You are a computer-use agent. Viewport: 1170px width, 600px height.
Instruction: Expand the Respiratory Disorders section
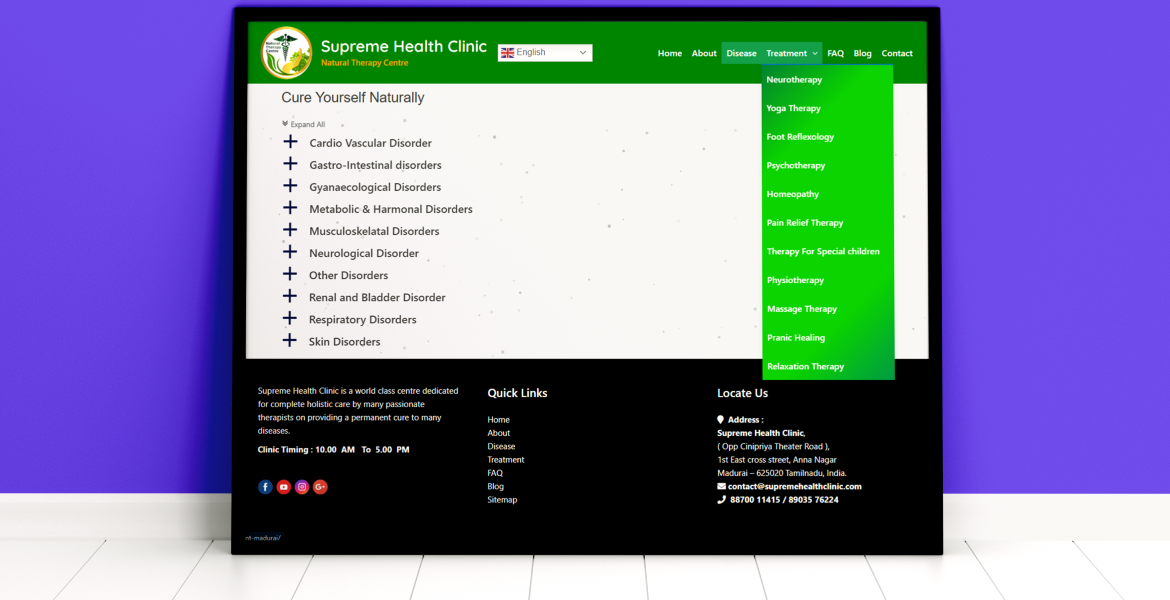pos(362,320)
